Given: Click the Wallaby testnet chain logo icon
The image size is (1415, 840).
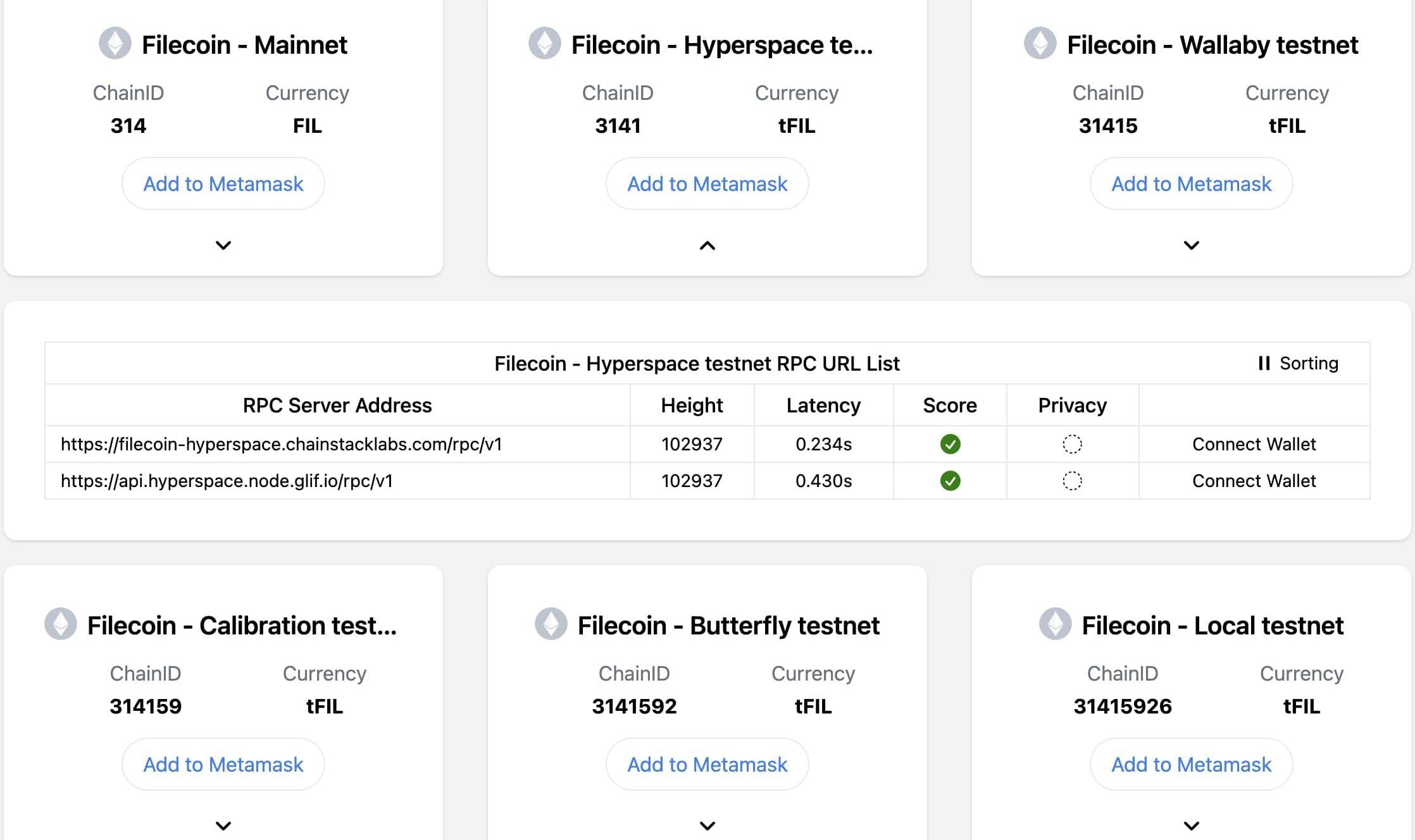Looking at the screenshot, I should (1040, 43).
